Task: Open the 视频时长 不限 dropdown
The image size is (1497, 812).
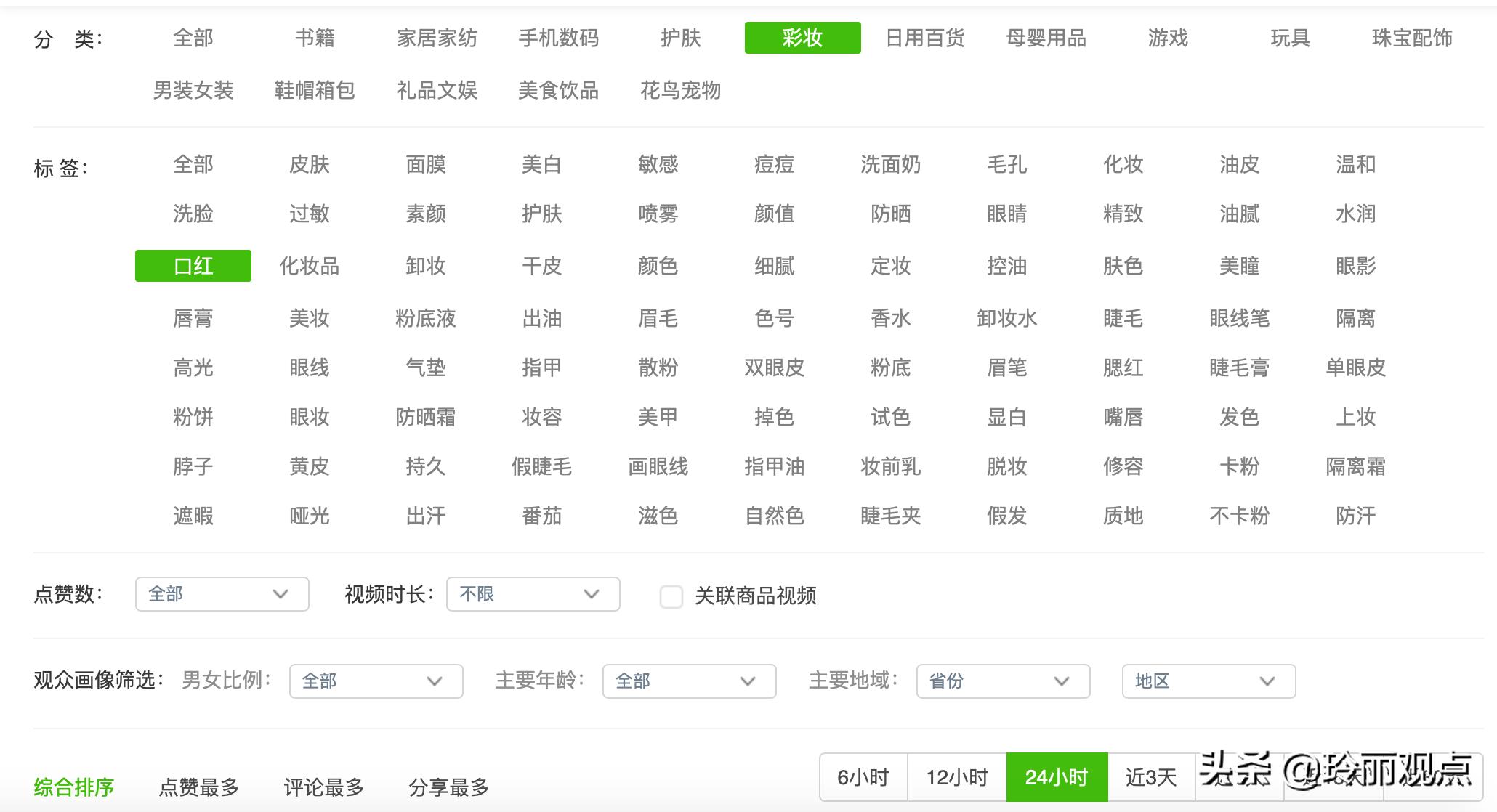Action: click(x=533, y=594)
